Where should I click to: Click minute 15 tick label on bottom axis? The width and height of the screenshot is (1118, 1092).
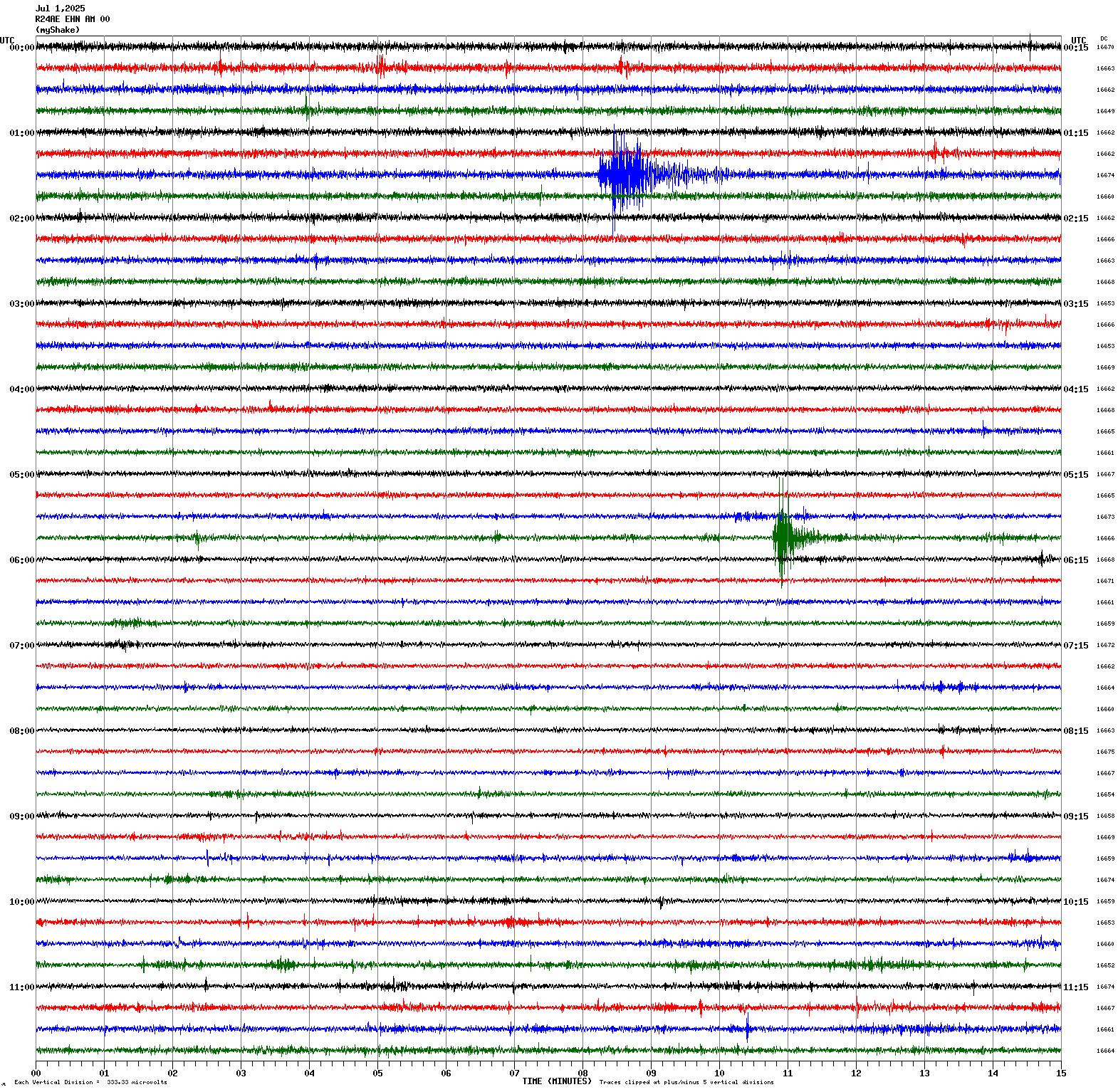[1061, 1073]
